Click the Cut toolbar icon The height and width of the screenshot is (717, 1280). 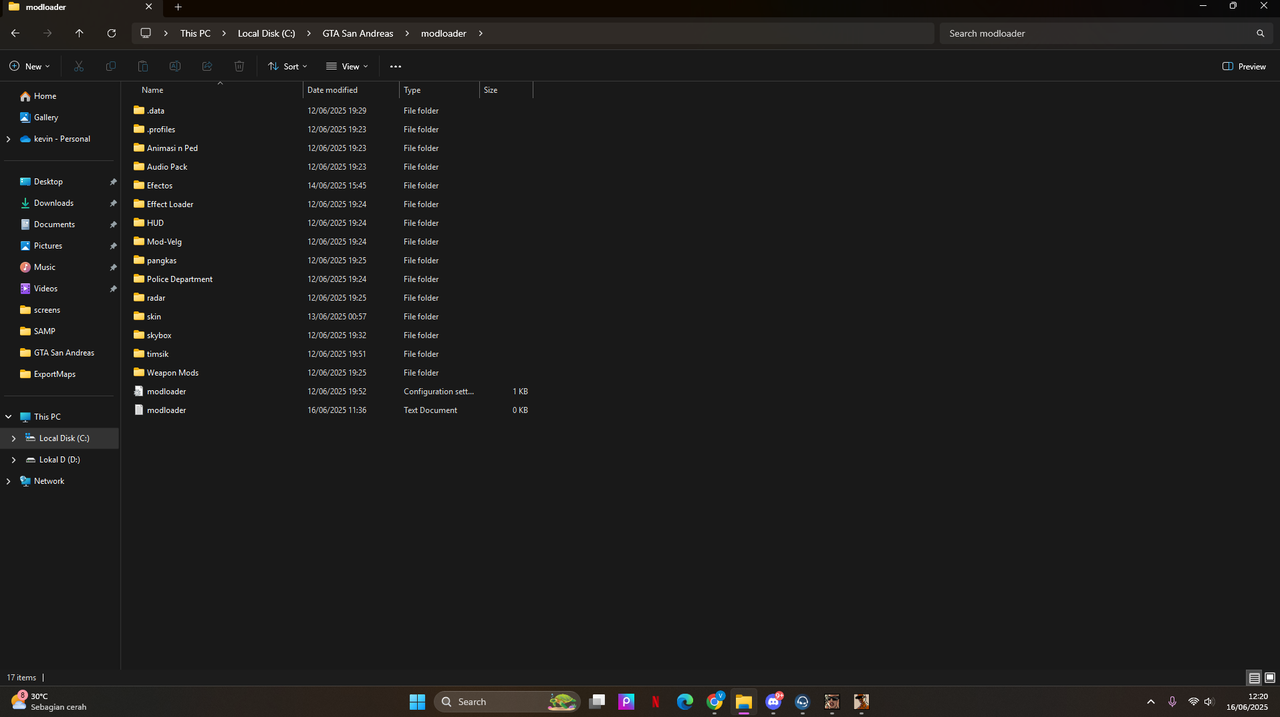click(78, 66)
